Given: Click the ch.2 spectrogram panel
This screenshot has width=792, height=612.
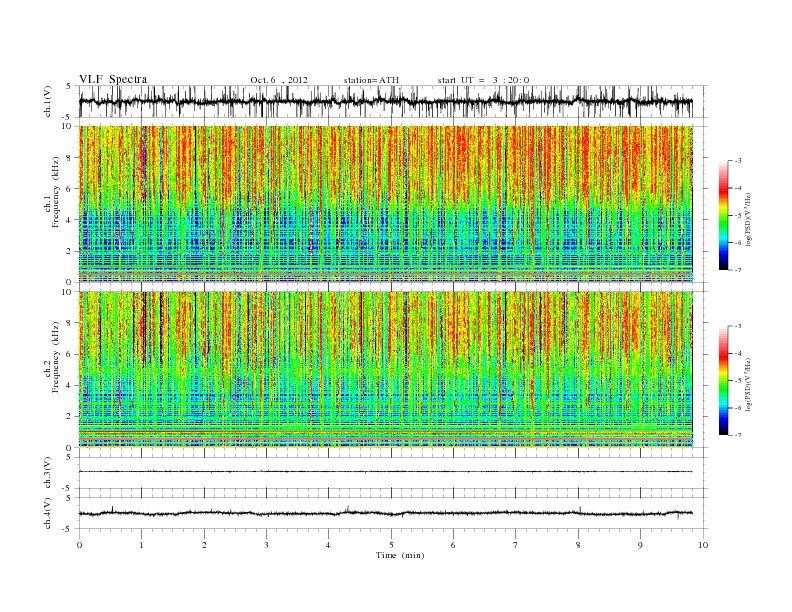Looking at the screenshot, I should [x=386, y=370].
